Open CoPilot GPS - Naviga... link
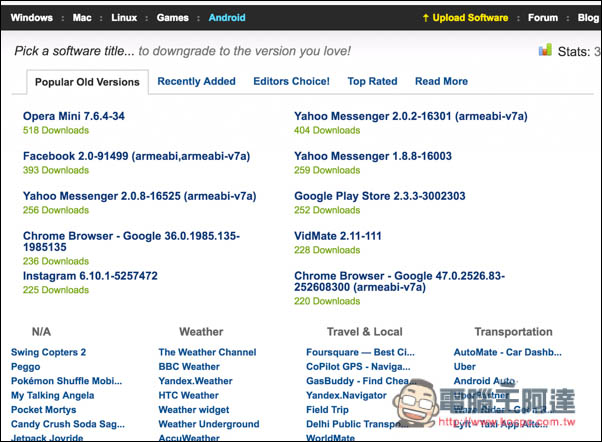 358,367
